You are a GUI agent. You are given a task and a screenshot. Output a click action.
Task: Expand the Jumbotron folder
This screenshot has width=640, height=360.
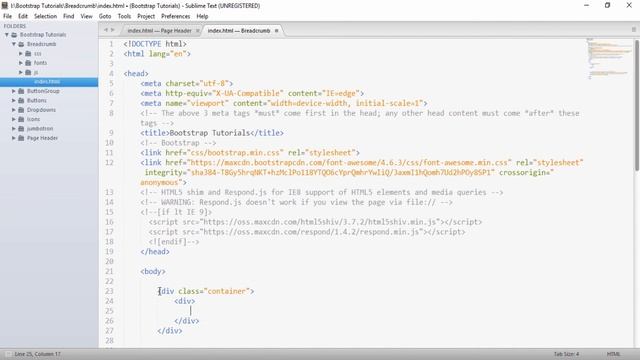click(x=13, y=129)
